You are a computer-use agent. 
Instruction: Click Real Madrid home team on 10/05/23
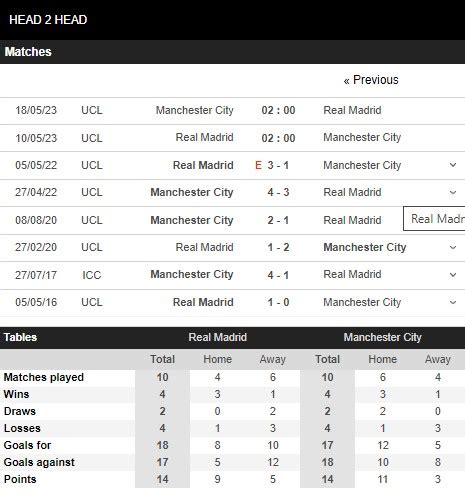click(x=204, y=137)
